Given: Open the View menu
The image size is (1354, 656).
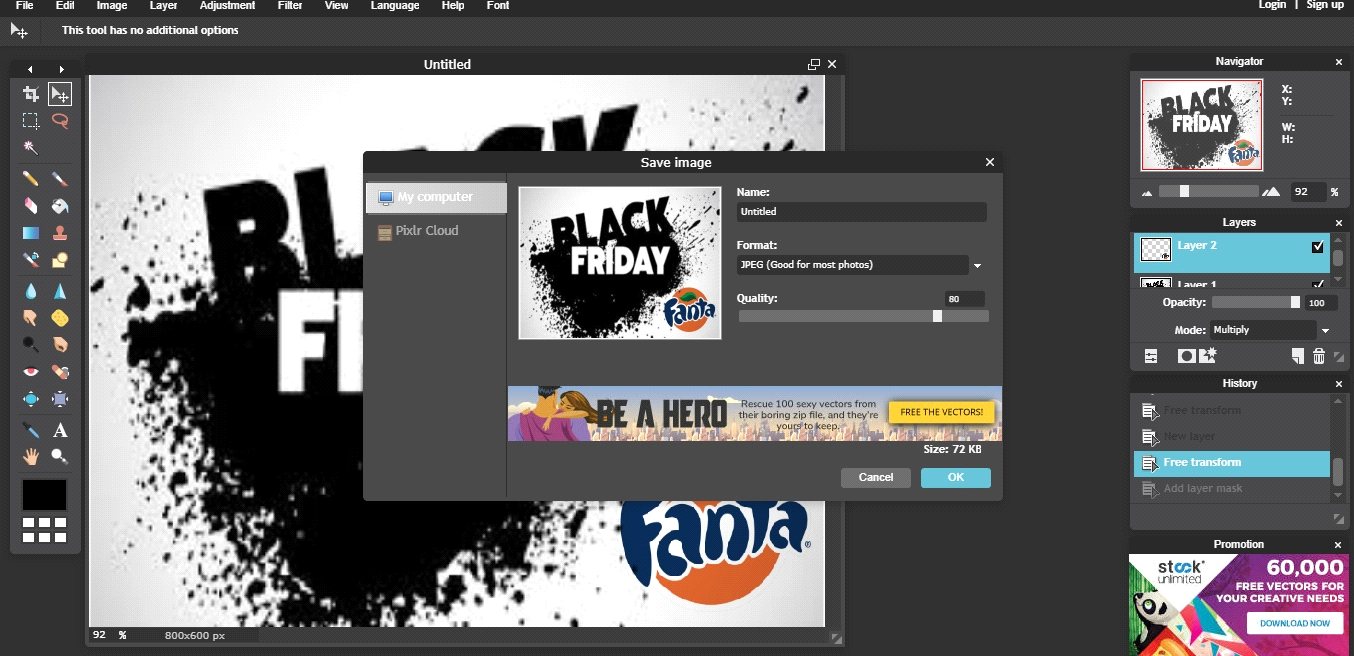Looking at the screenshot, I should click(337, 5).
